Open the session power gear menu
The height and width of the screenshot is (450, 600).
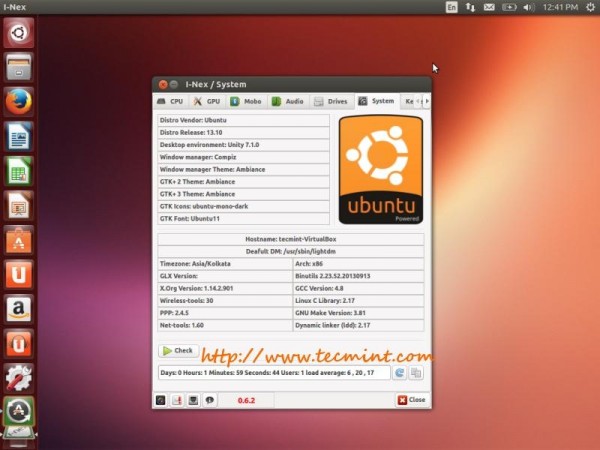pyautogui.click(x=591, y=7)
